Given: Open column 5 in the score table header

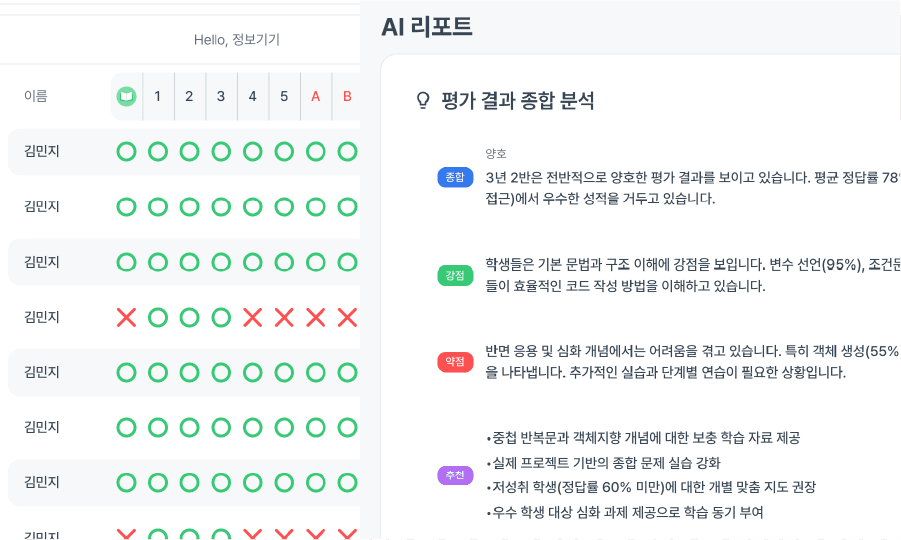Looking at the screenshot, I should (284, 97).
